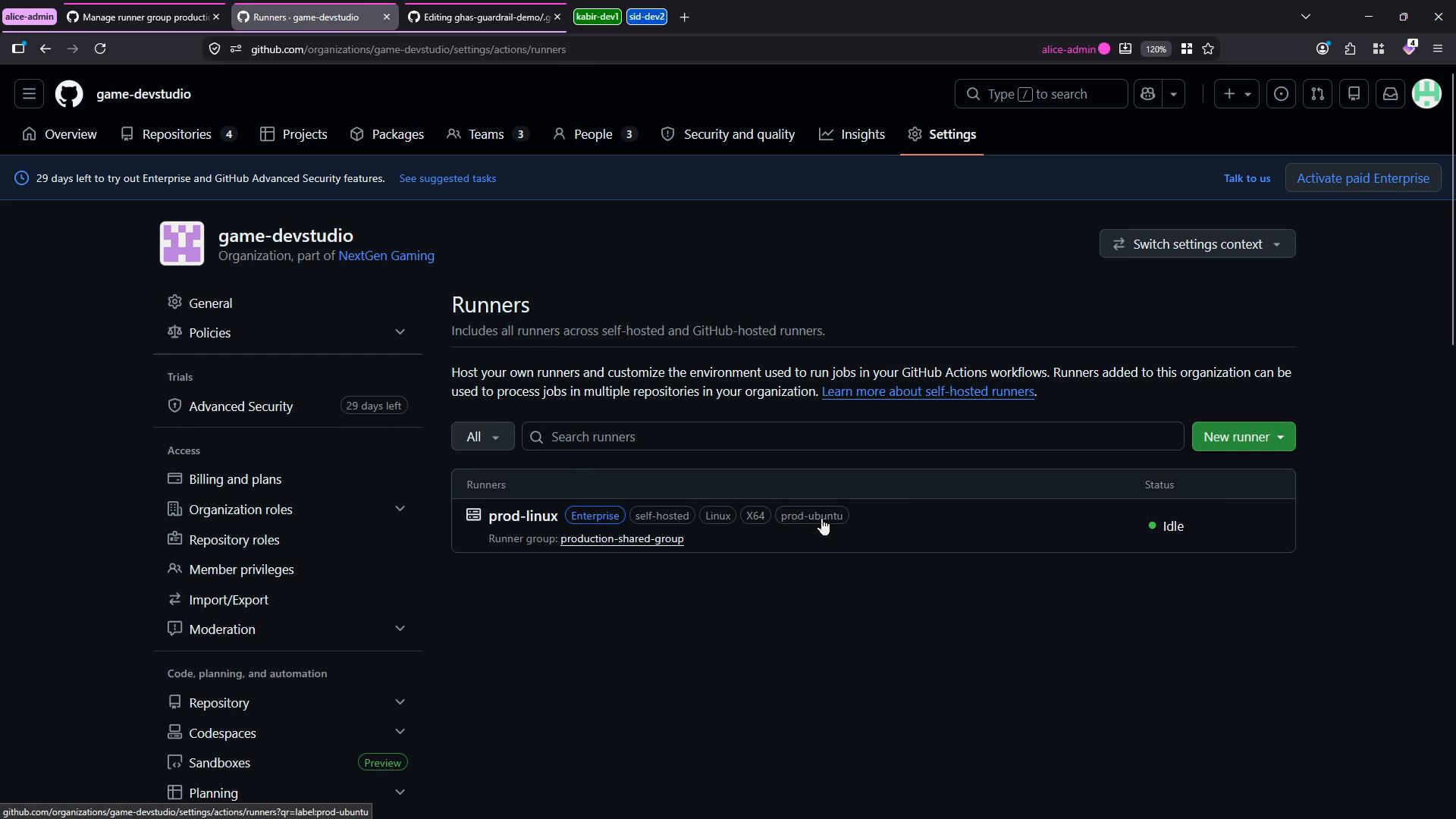Screen dimensions: 1456x819
Task: Open Advanced Security trial settings
Action: point(287,406)
